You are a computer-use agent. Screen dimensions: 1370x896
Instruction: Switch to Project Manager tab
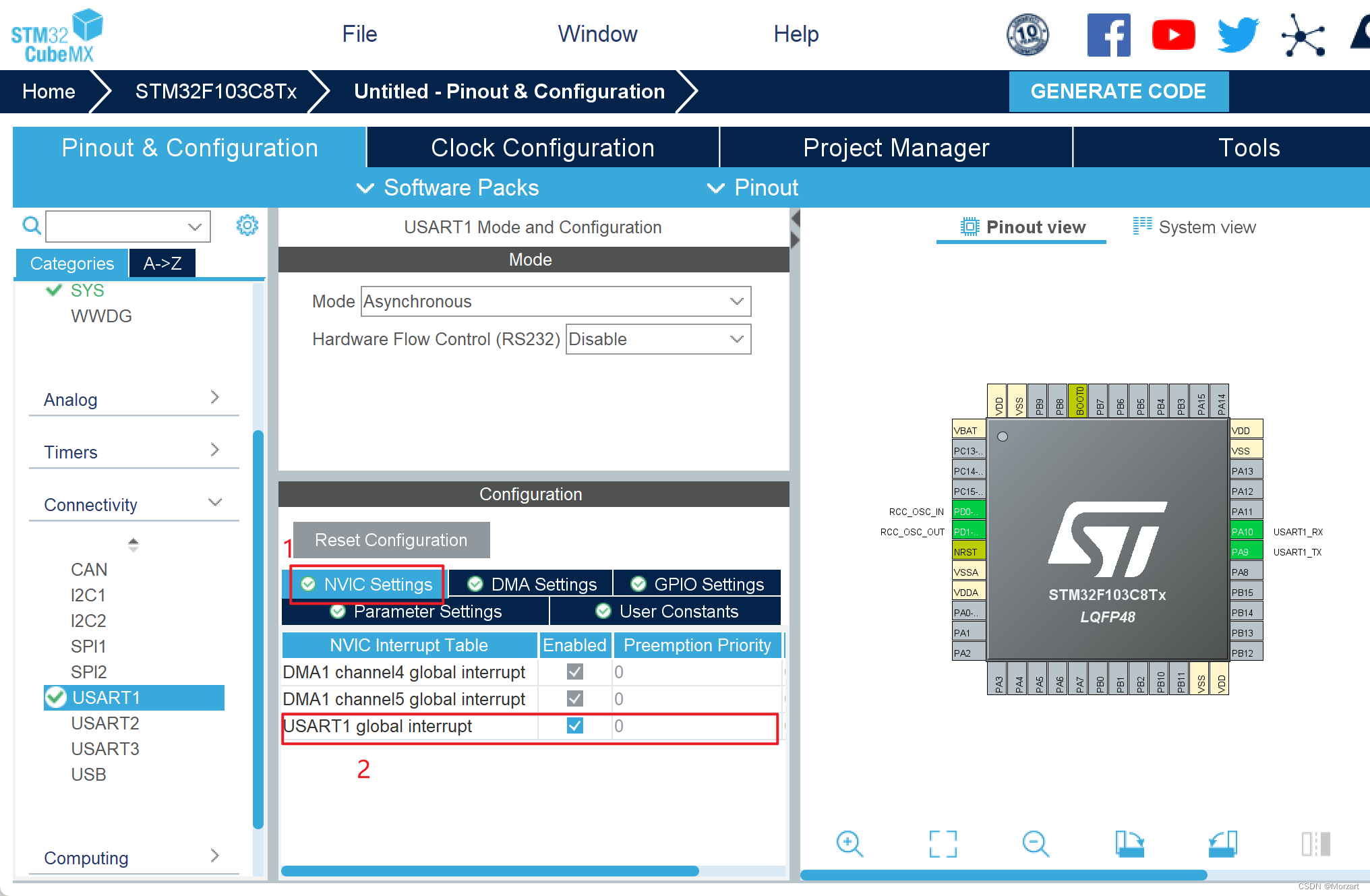[x=896, y=148]
